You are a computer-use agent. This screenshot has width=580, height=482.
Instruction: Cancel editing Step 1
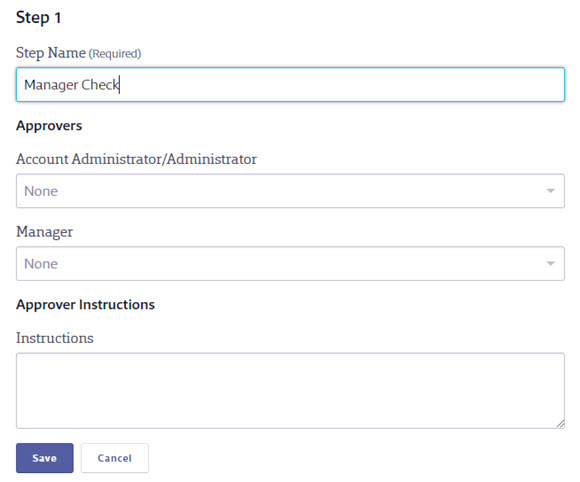[x=115, y=458]
